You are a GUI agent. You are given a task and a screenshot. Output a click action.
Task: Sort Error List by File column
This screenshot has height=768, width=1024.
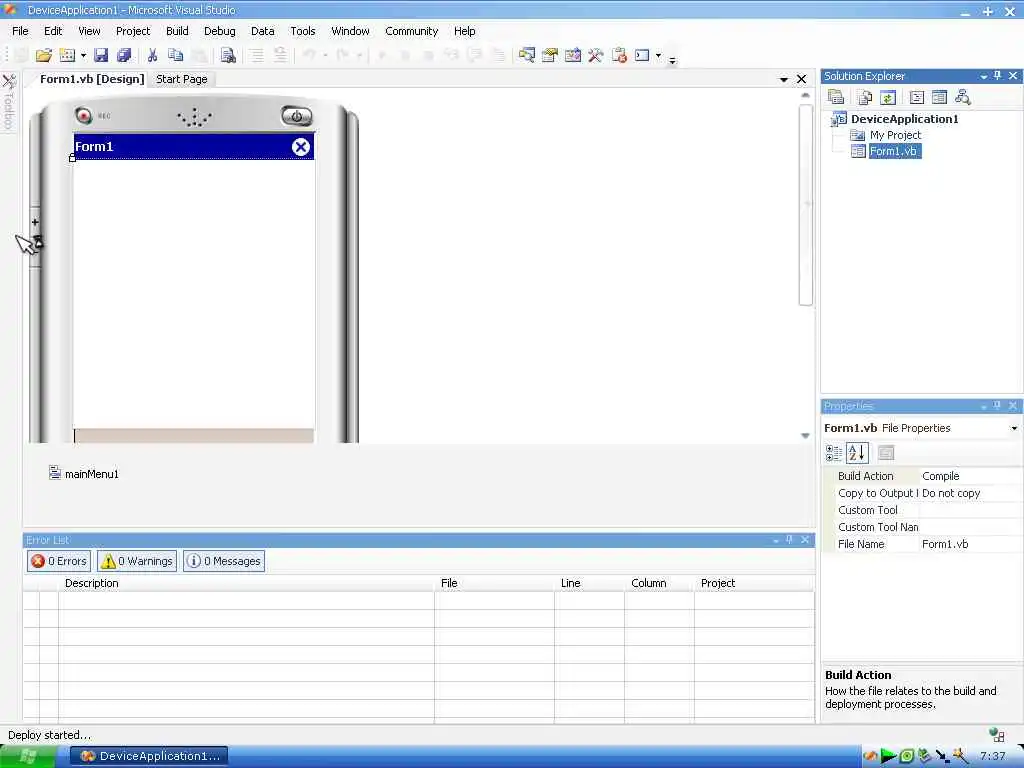click(494, 583)
